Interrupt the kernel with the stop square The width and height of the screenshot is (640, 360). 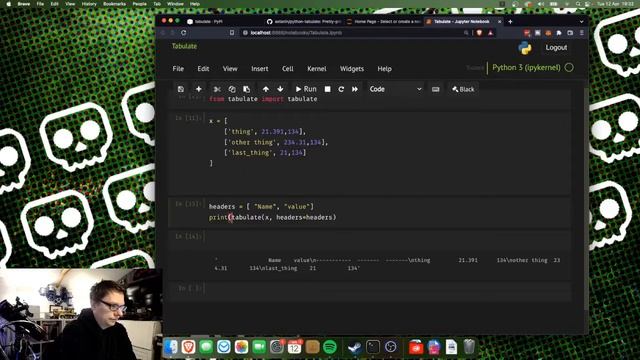pos(327,89)
